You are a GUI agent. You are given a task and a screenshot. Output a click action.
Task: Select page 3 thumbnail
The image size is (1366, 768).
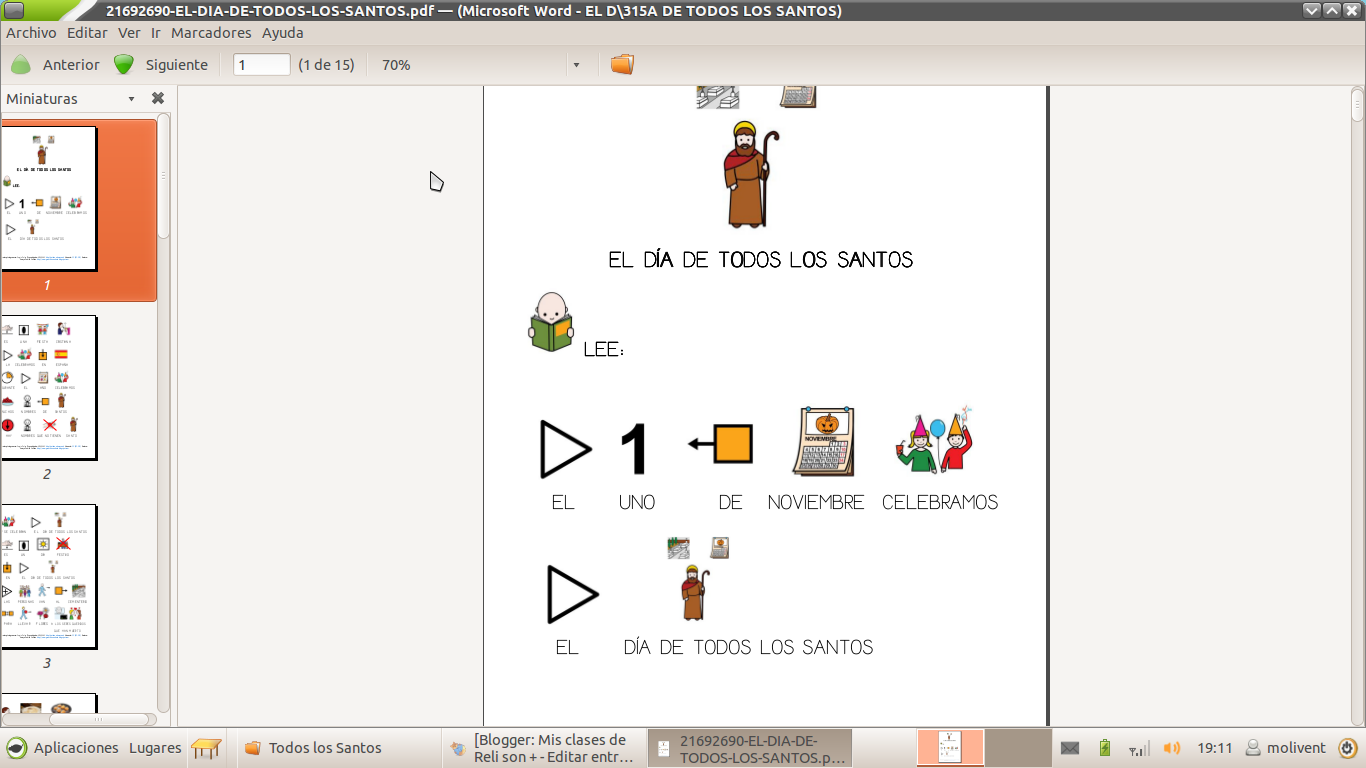pos(48,576)
